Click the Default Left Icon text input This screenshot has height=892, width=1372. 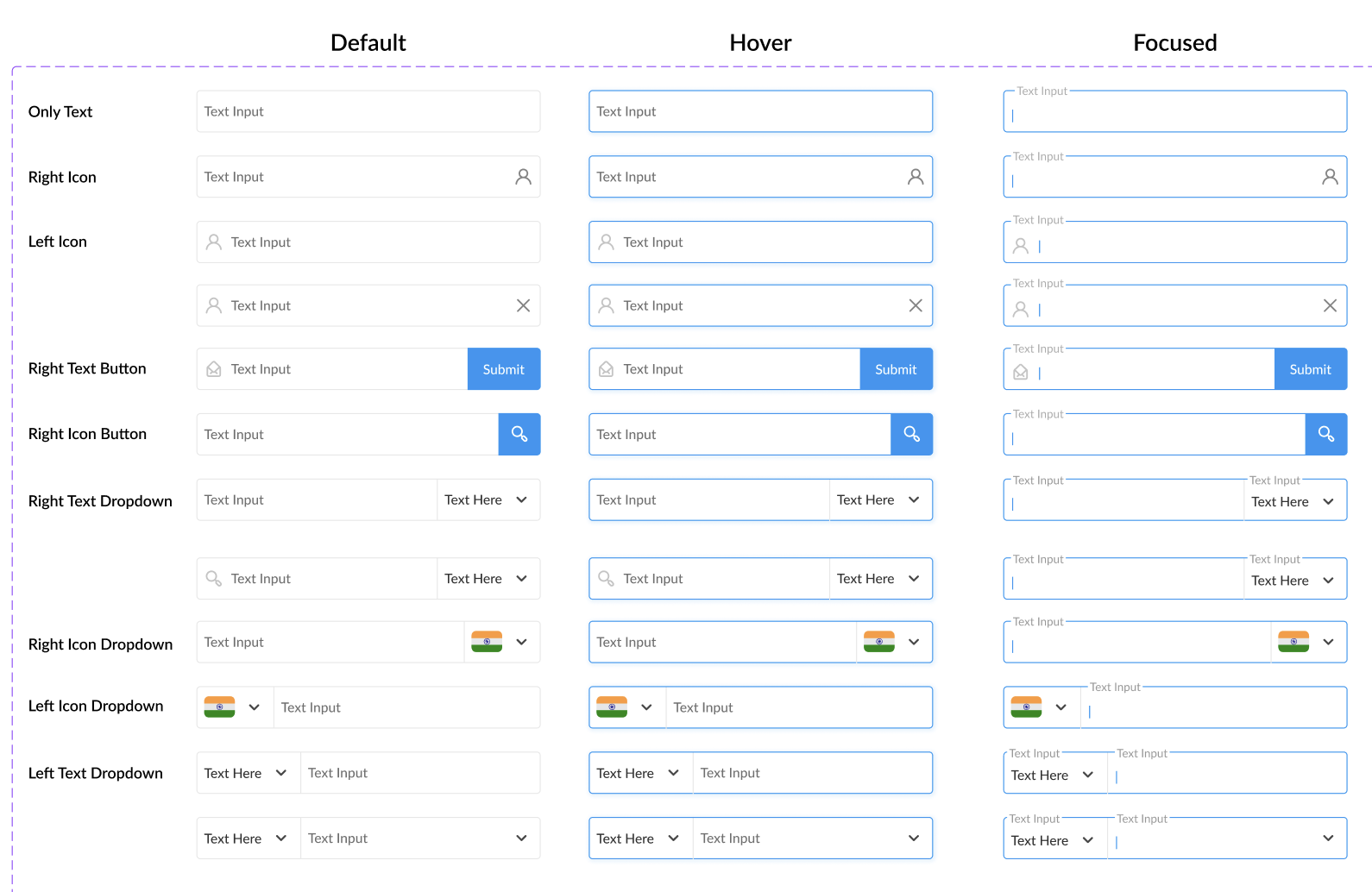pos(368,242)
